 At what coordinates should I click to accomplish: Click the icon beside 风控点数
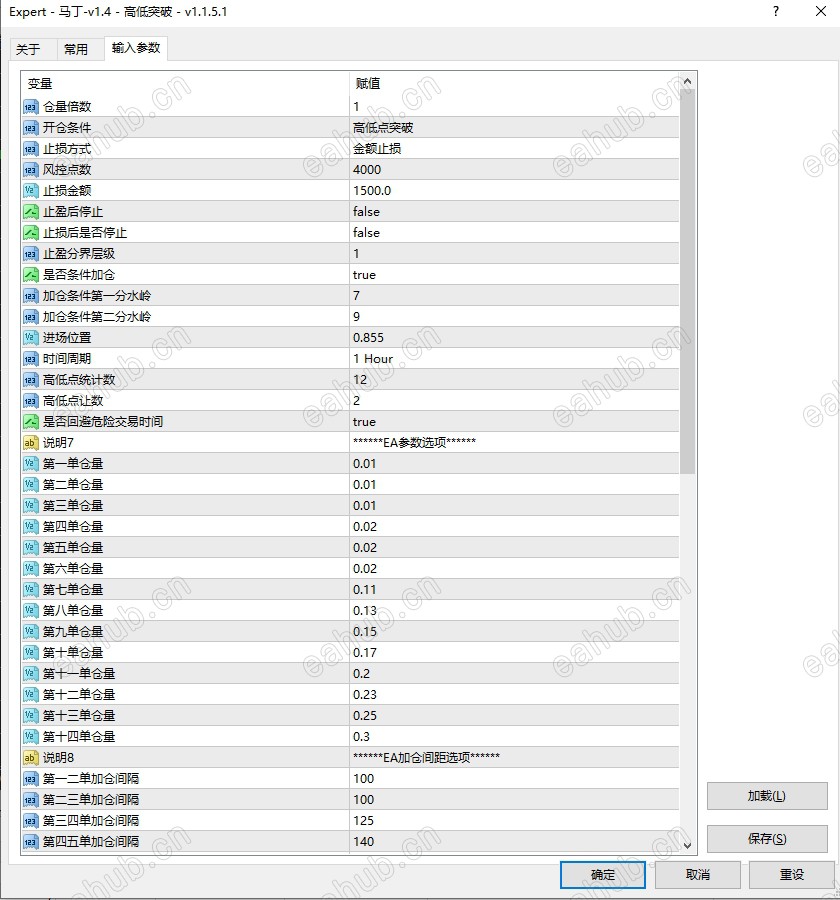click(x=30, y=170)
